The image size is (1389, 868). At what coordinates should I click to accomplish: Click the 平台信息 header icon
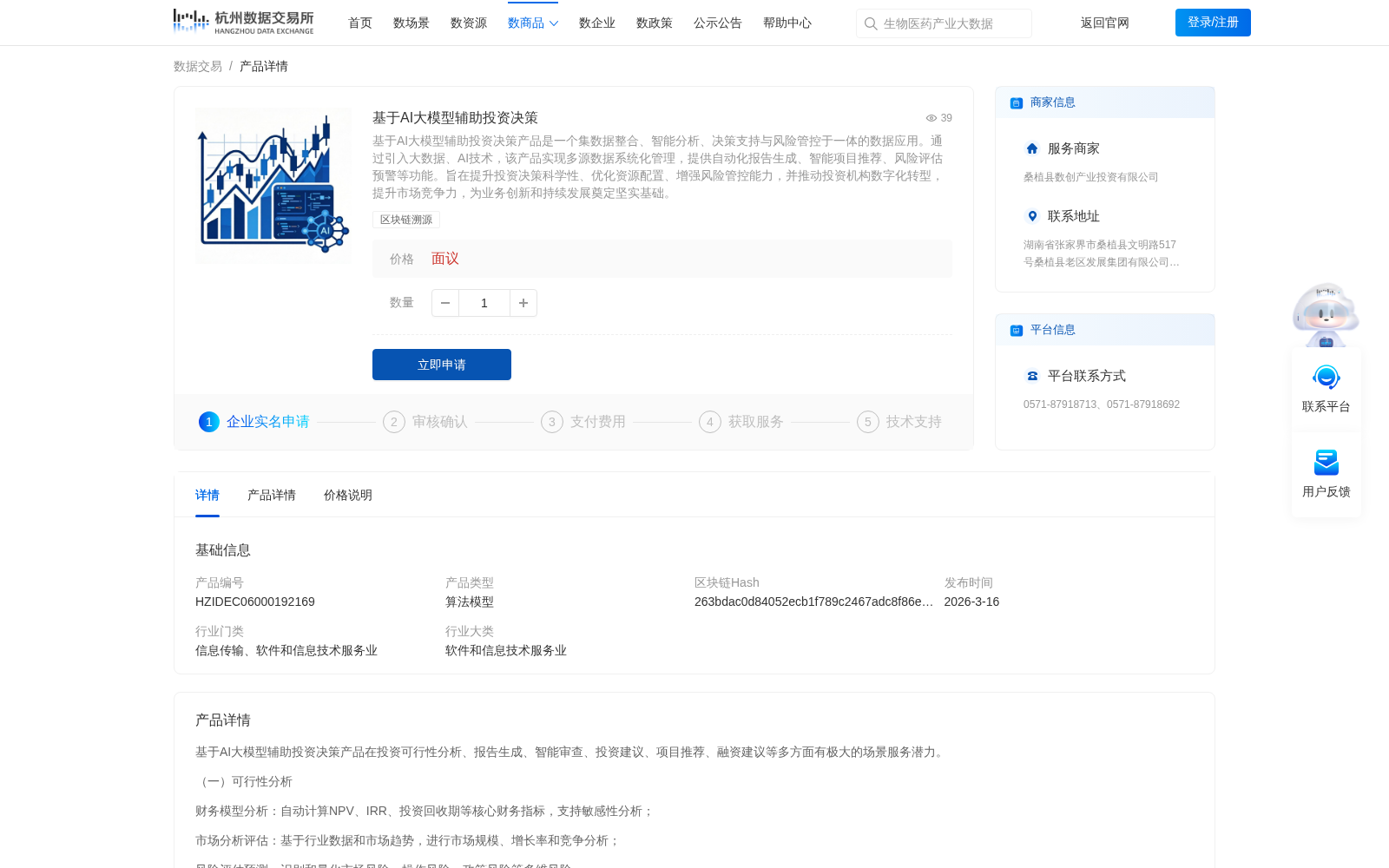coord(1017,330)
